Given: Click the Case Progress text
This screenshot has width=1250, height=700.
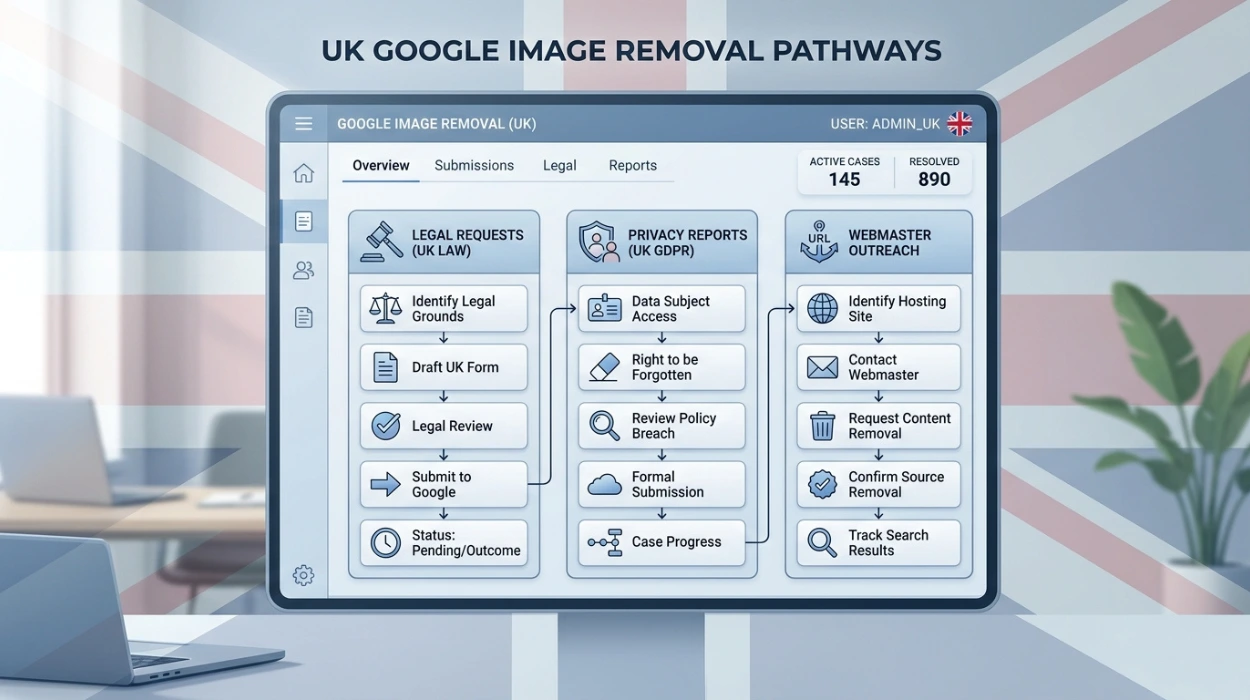Looking at the screenshot, I should point(676,542).
